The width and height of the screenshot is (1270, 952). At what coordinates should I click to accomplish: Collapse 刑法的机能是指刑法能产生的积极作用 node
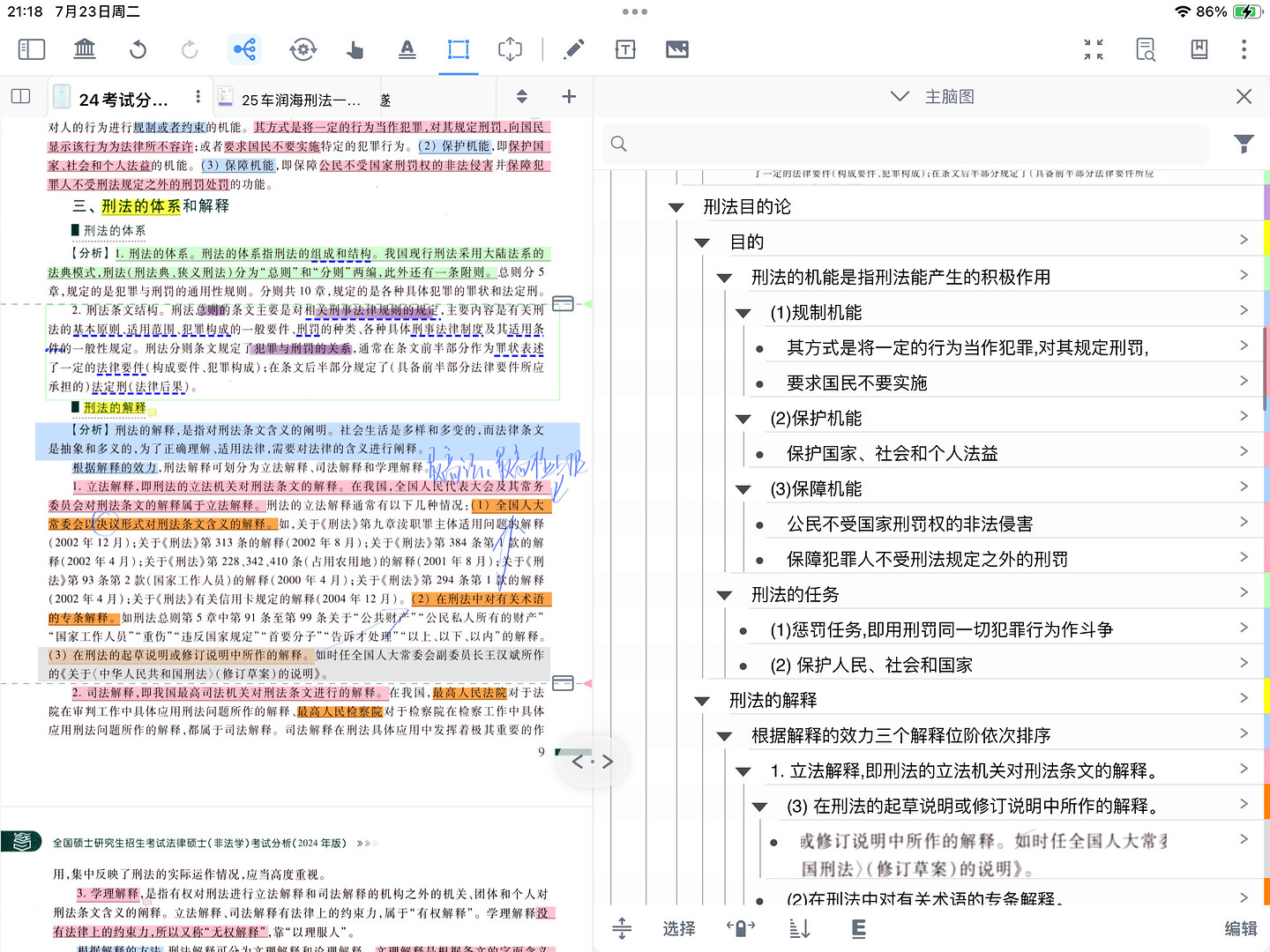tap(724, 278)
